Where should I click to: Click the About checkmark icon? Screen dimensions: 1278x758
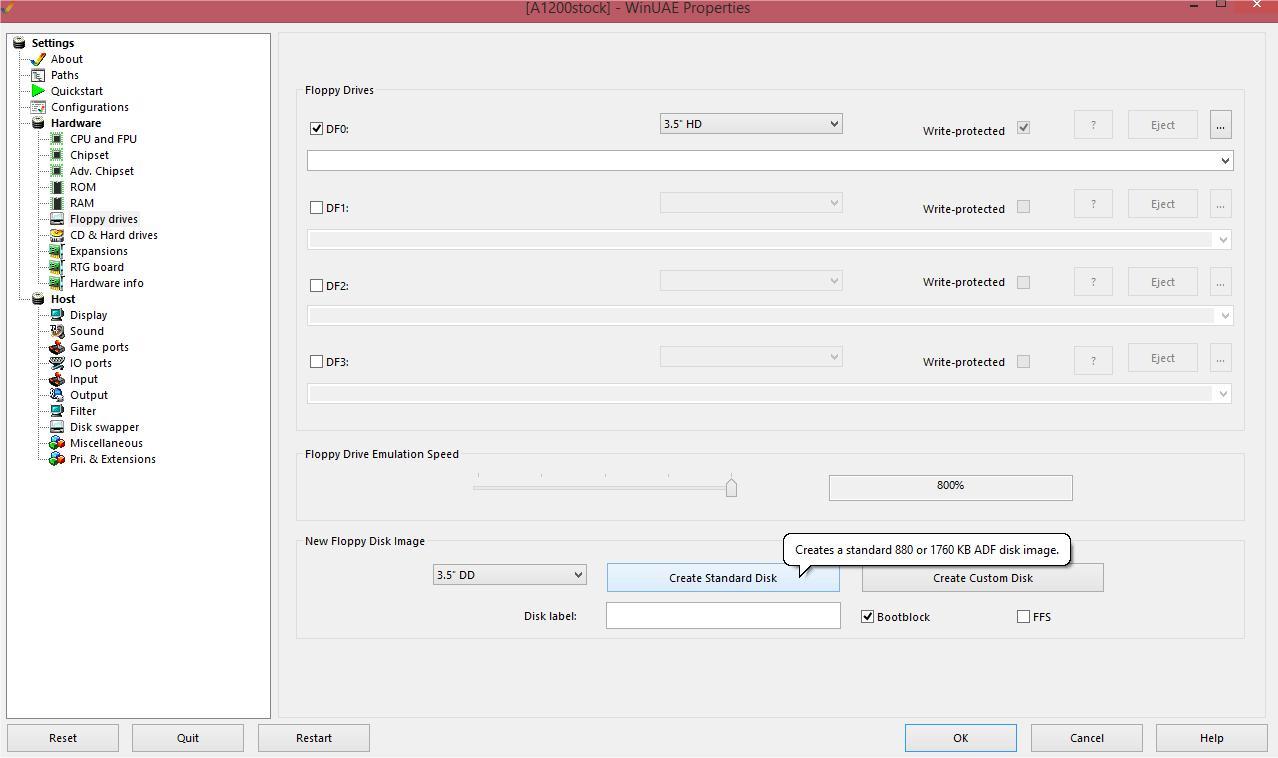[38, 59]
